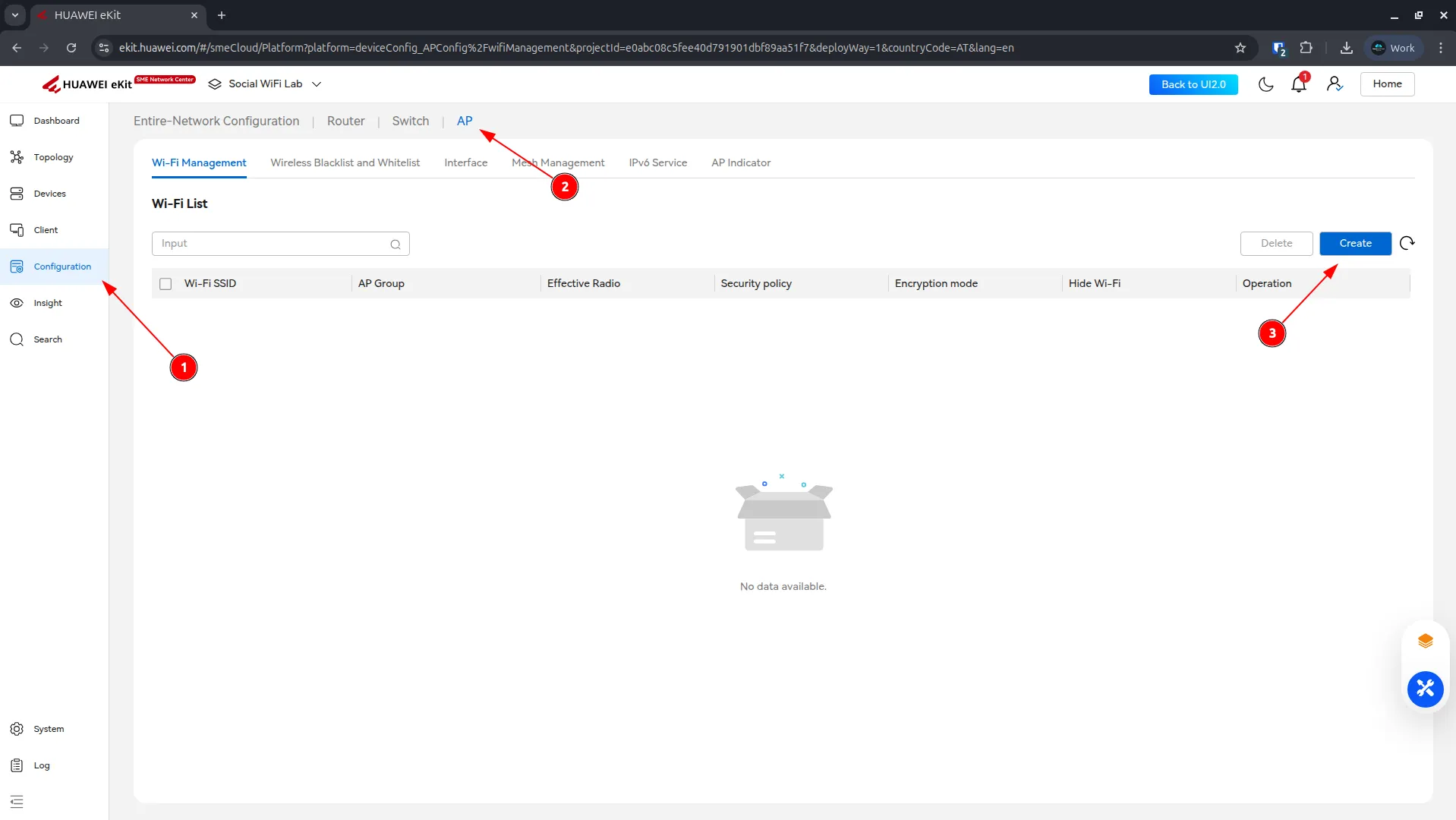Screen dimensions: 1456x820
Task: Click the notification bell icon
Action: (1298, 84)
